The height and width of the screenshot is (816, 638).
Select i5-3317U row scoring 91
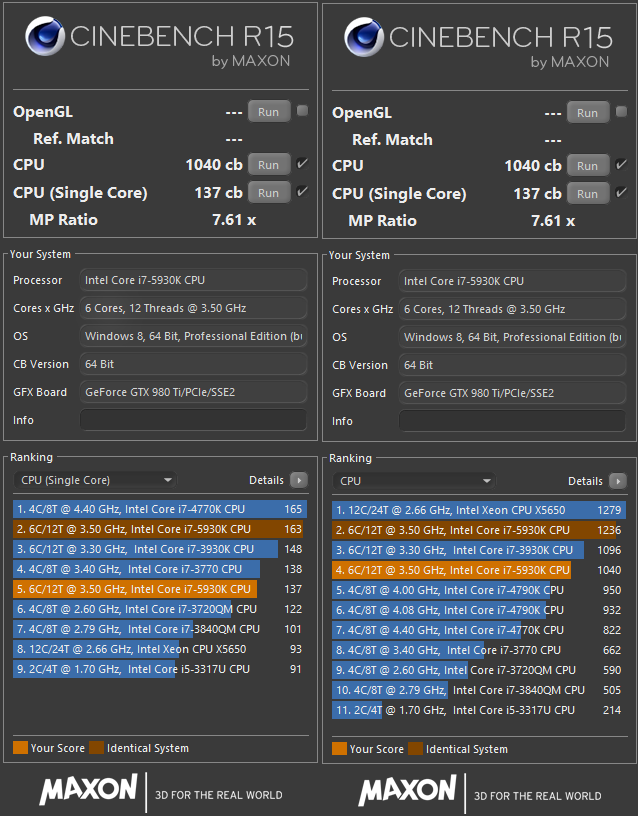point(160,669)
